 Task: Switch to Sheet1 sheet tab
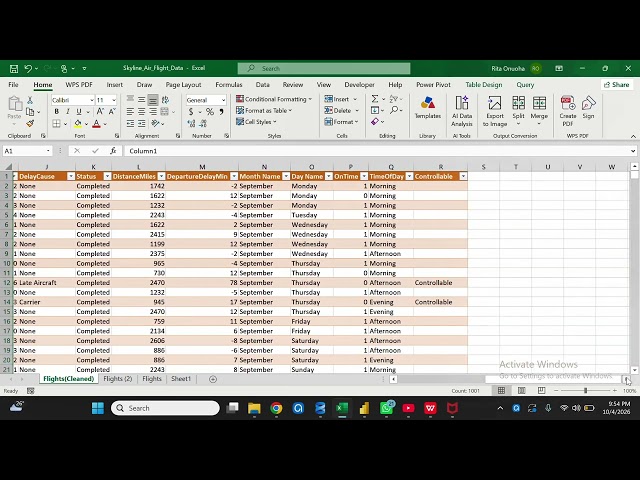point(181,379)
